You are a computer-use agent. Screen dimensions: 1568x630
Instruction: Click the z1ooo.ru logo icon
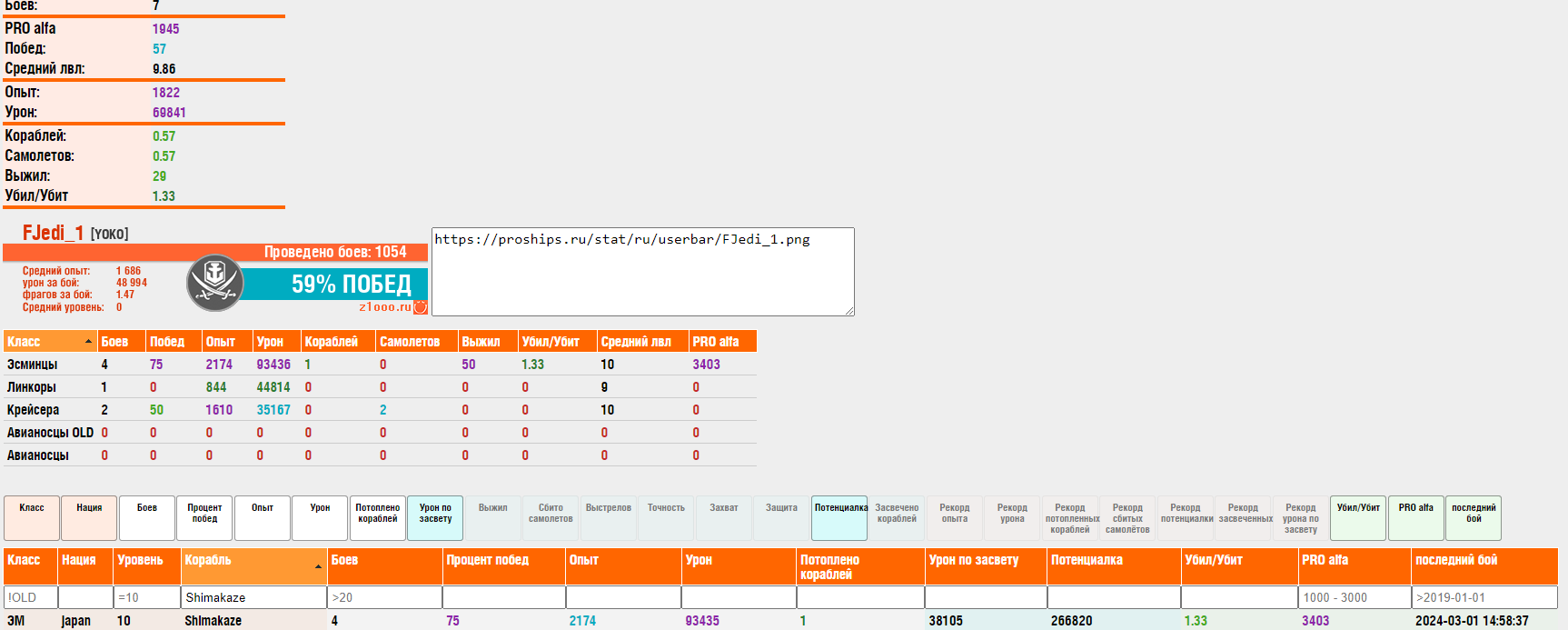tap(421, 307)
